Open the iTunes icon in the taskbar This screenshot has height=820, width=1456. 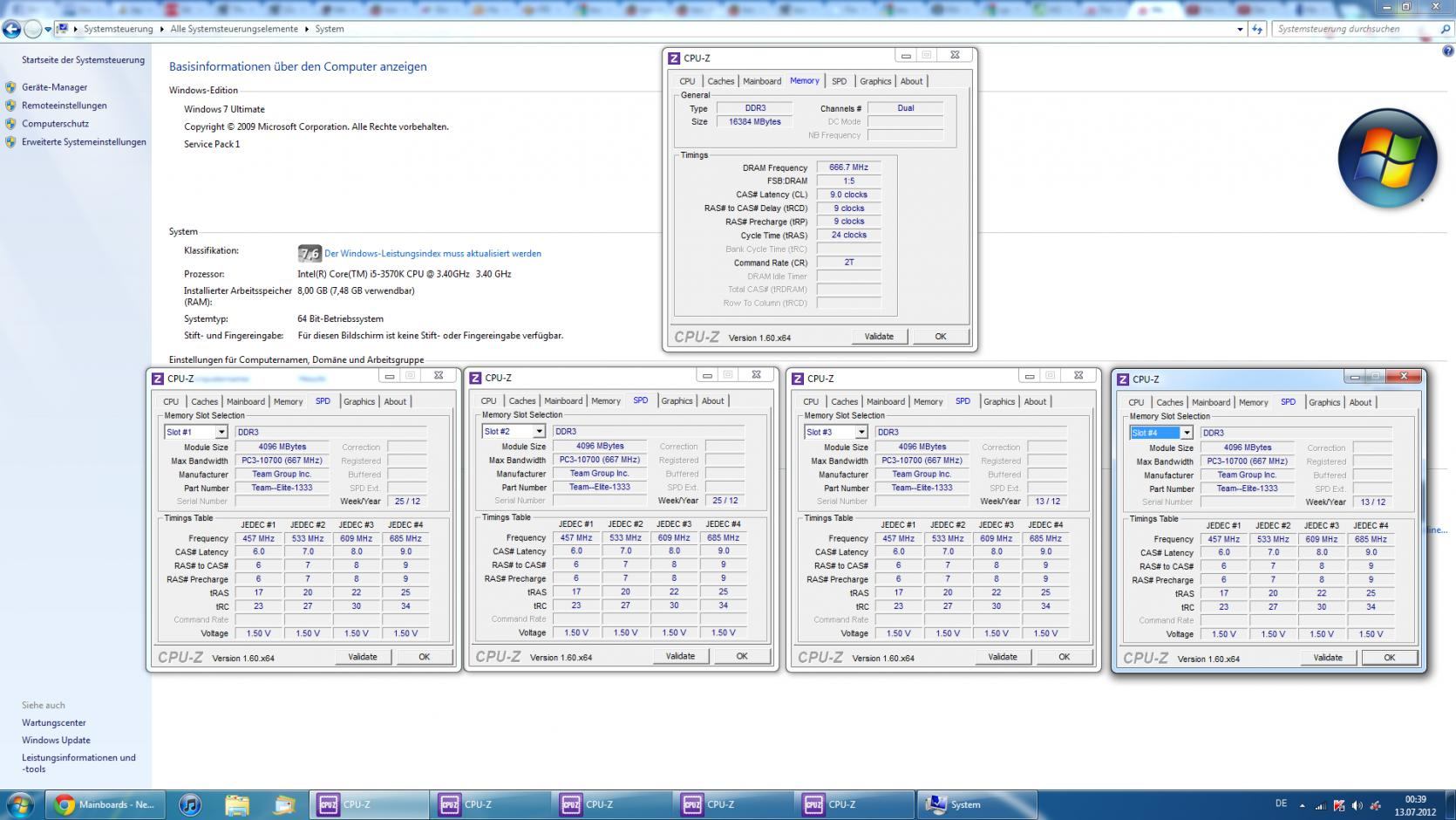(190, 804)
